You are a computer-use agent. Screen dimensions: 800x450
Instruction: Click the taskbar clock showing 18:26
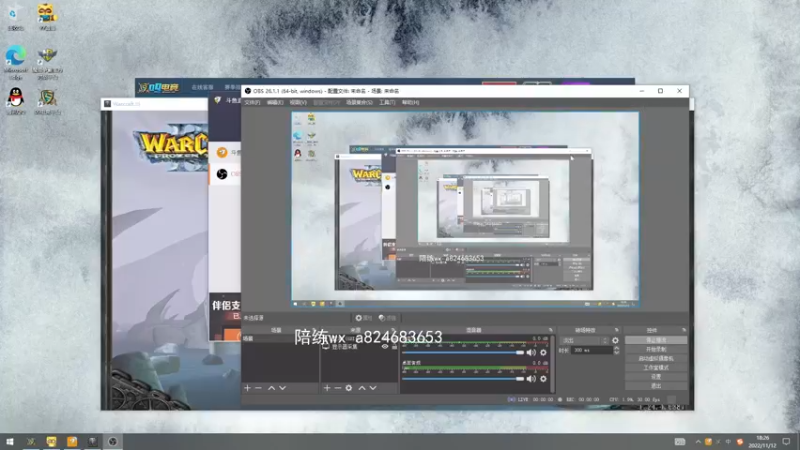[763, 442]
